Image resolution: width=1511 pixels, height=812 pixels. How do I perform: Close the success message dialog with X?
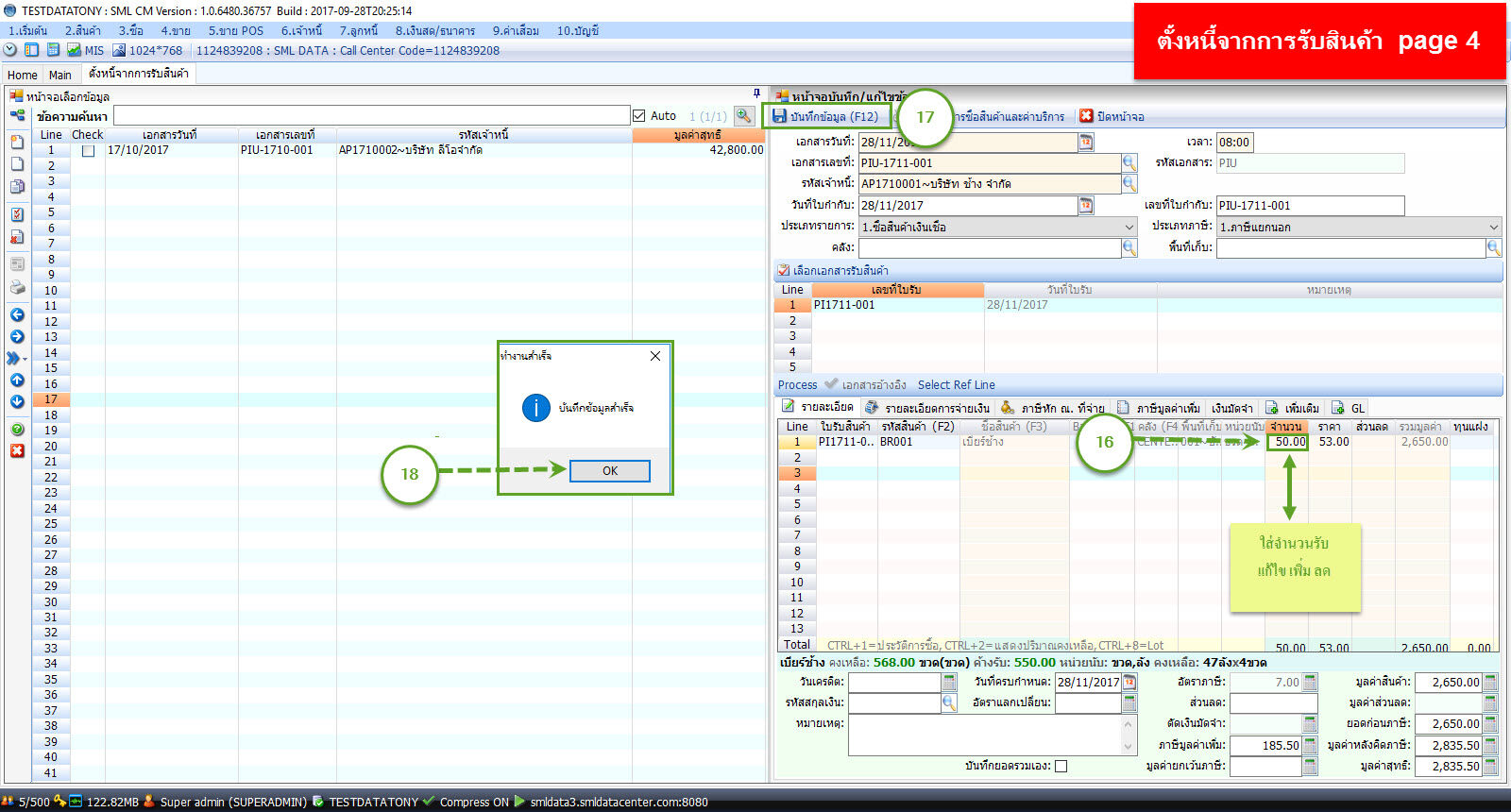pyautogui.click(x=655, y=356)
